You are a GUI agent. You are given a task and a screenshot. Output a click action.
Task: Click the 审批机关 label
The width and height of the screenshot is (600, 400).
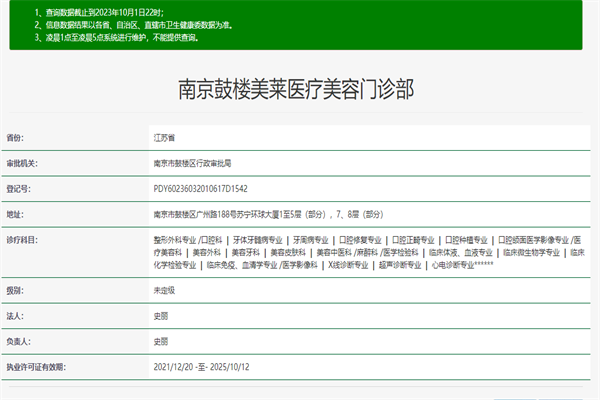point(22,163)
